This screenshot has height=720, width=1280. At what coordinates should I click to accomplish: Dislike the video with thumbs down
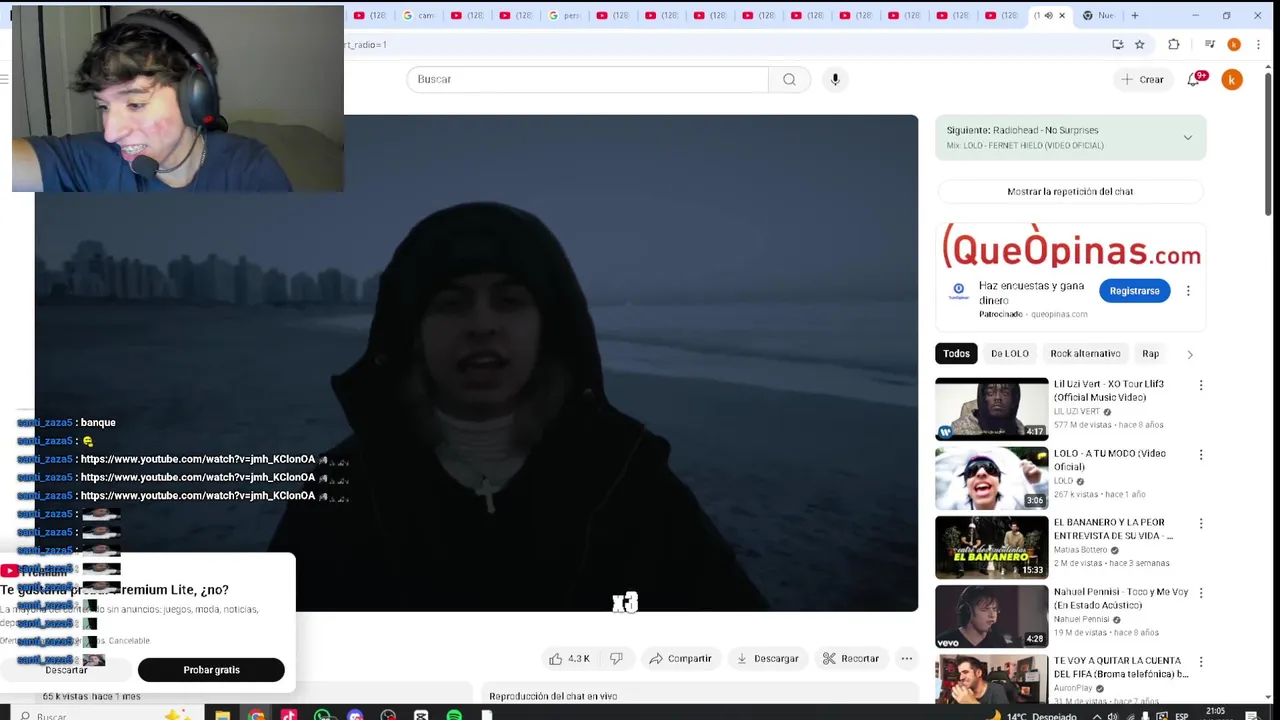pyautogui.click(x=616, y=659)
